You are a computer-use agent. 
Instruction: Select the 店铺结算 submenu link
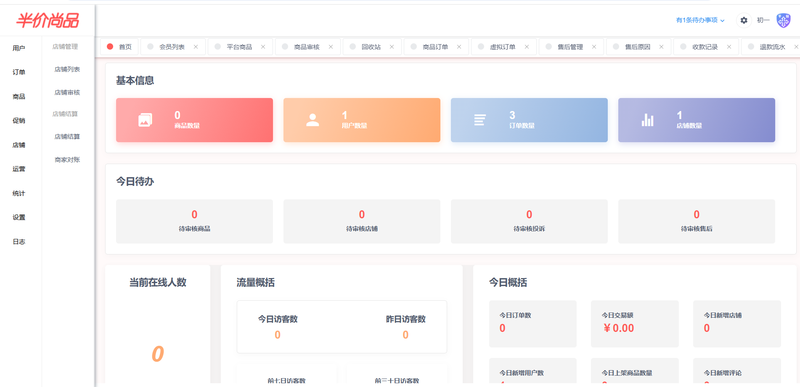(67, 137)
